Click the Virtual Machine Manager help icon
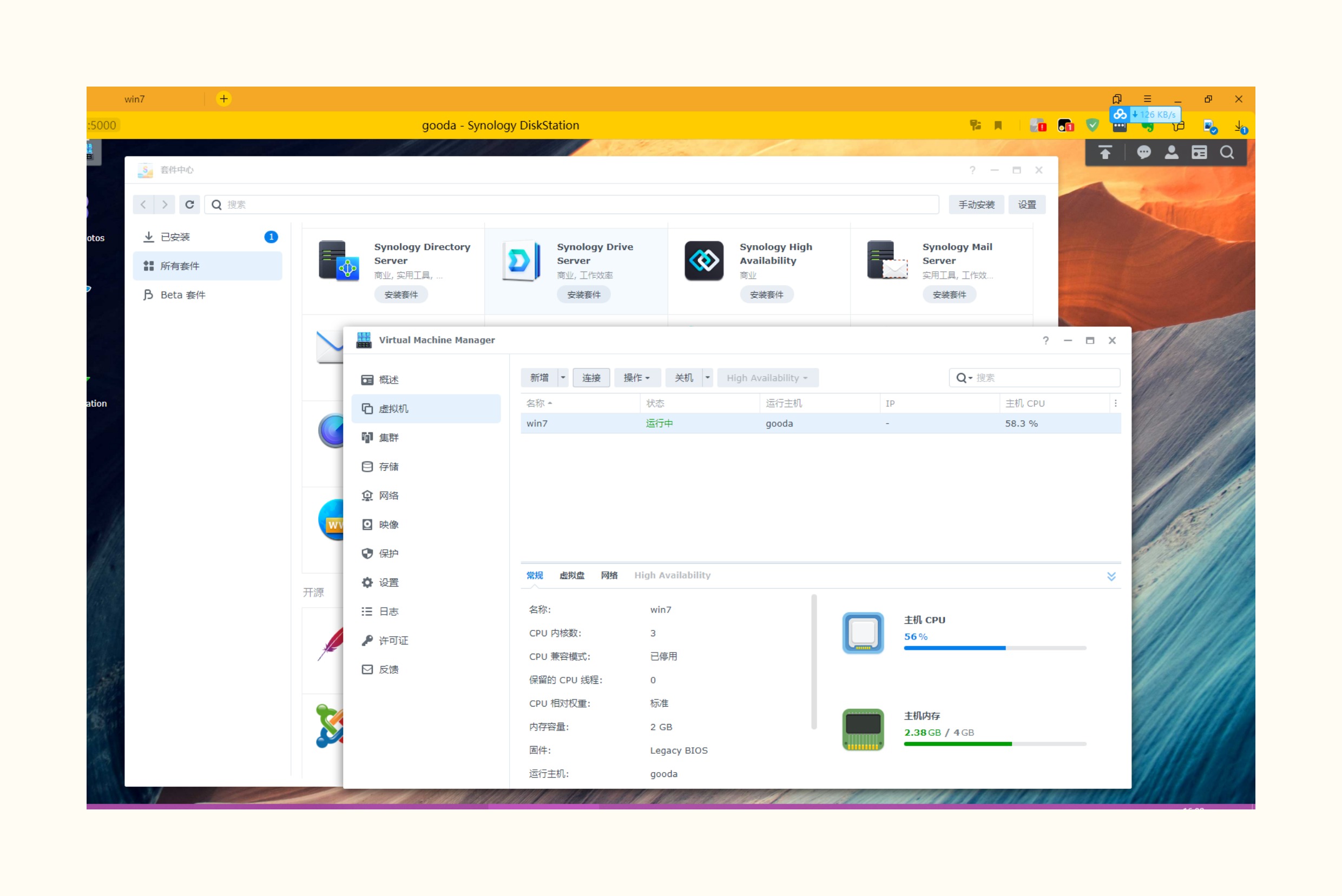This screenshot has width=1342, height=896. click(1045, 340)
